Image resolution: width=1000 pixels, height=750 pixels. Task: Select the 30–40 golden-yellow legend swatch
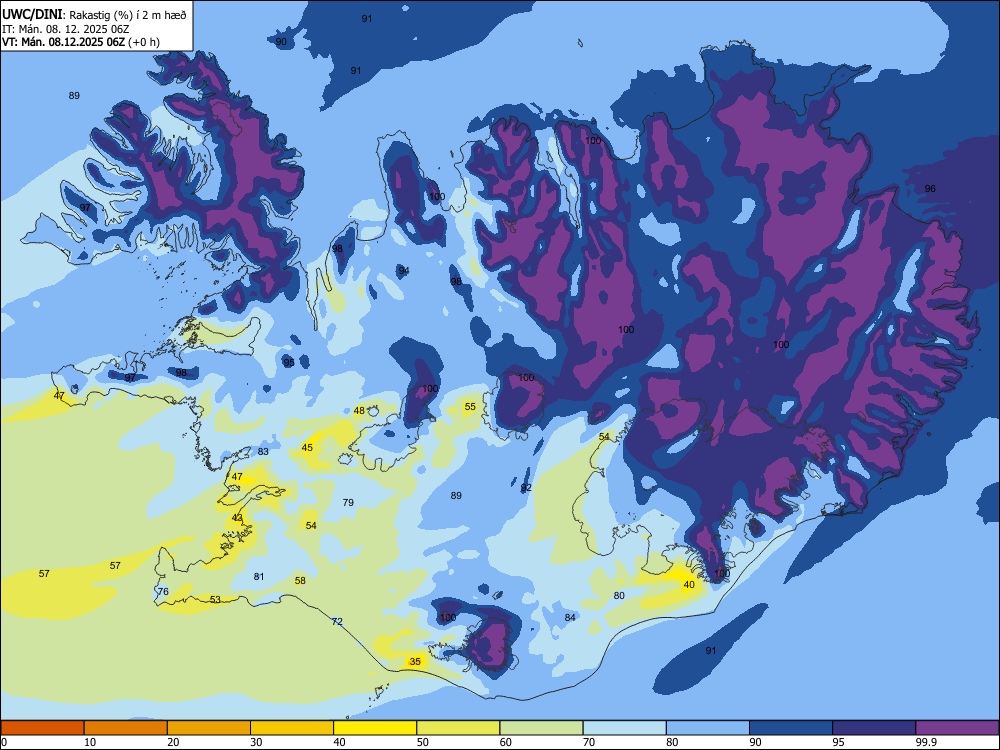click(292, 728)
